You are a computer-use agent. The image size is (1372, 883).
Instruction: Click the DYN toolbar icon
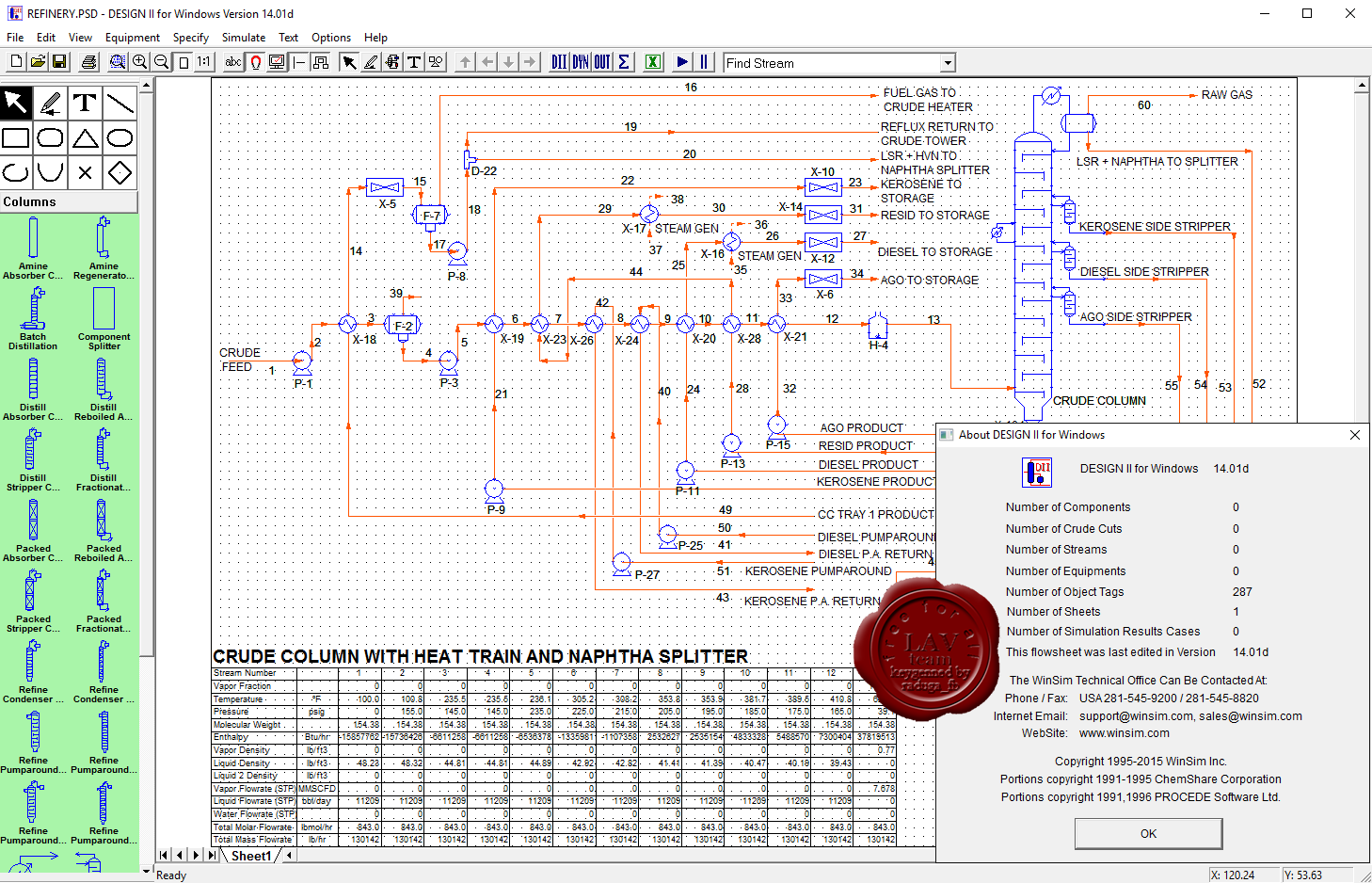tap(581, 62)
